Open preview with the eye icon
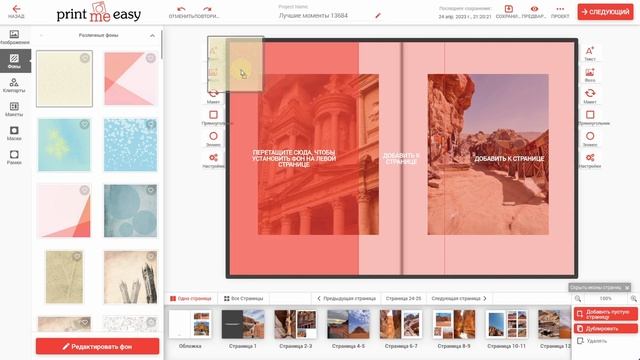Screen dimensions: 640x360 (x=534, y=11)
